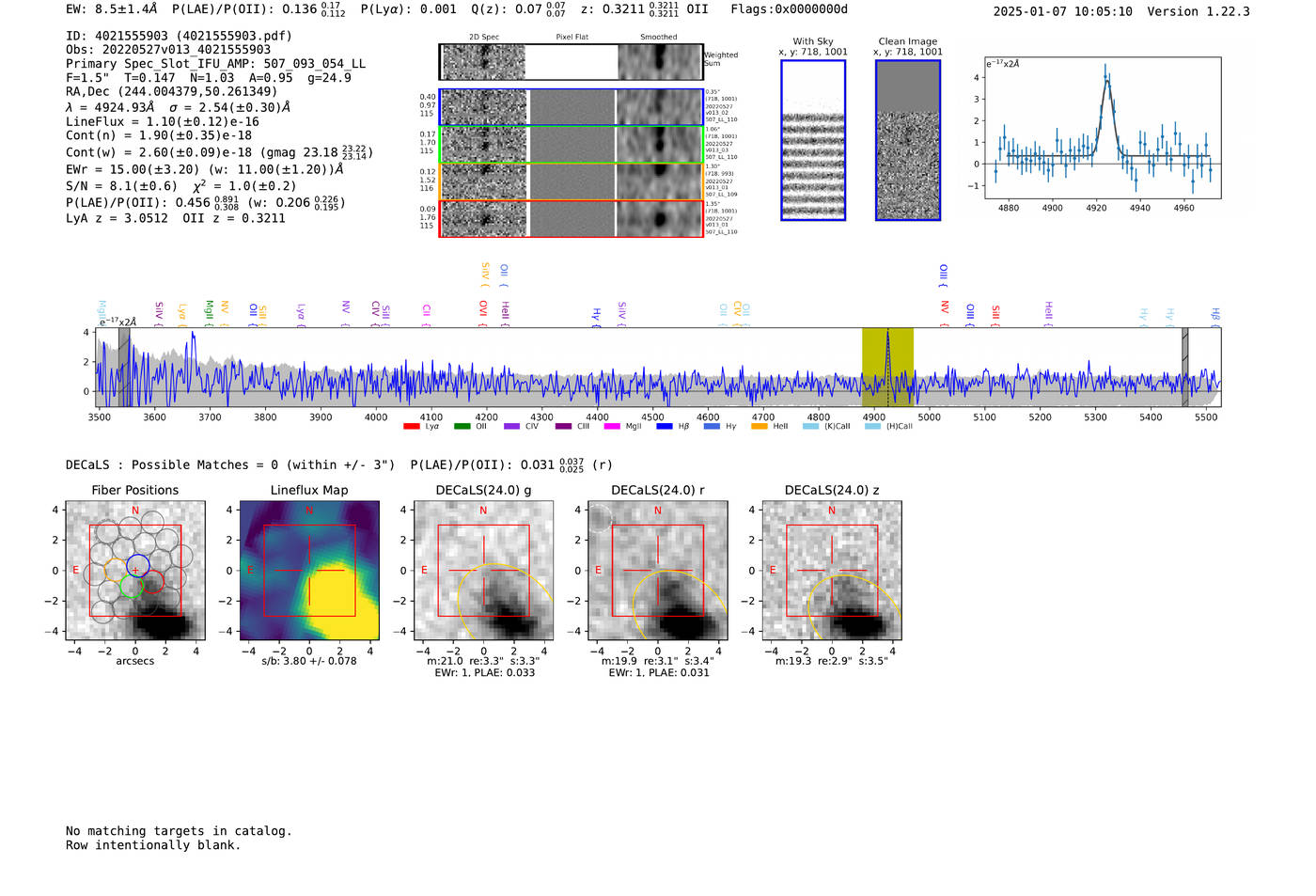Select the "Obs: 20220527v013_4021555903" text
The height and width of the screenshot is (896, 1316).
point(168,50)
